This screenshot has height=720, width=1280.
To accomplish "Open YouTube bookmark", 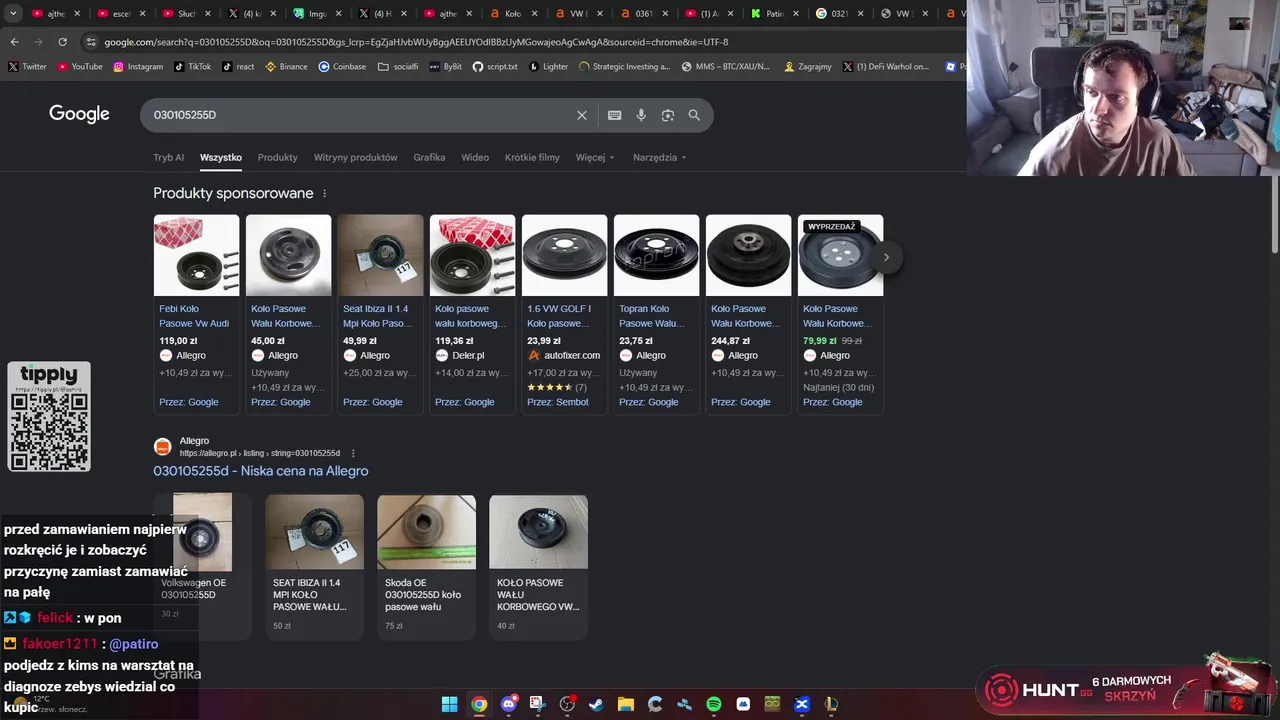I will tap(80, 67).
